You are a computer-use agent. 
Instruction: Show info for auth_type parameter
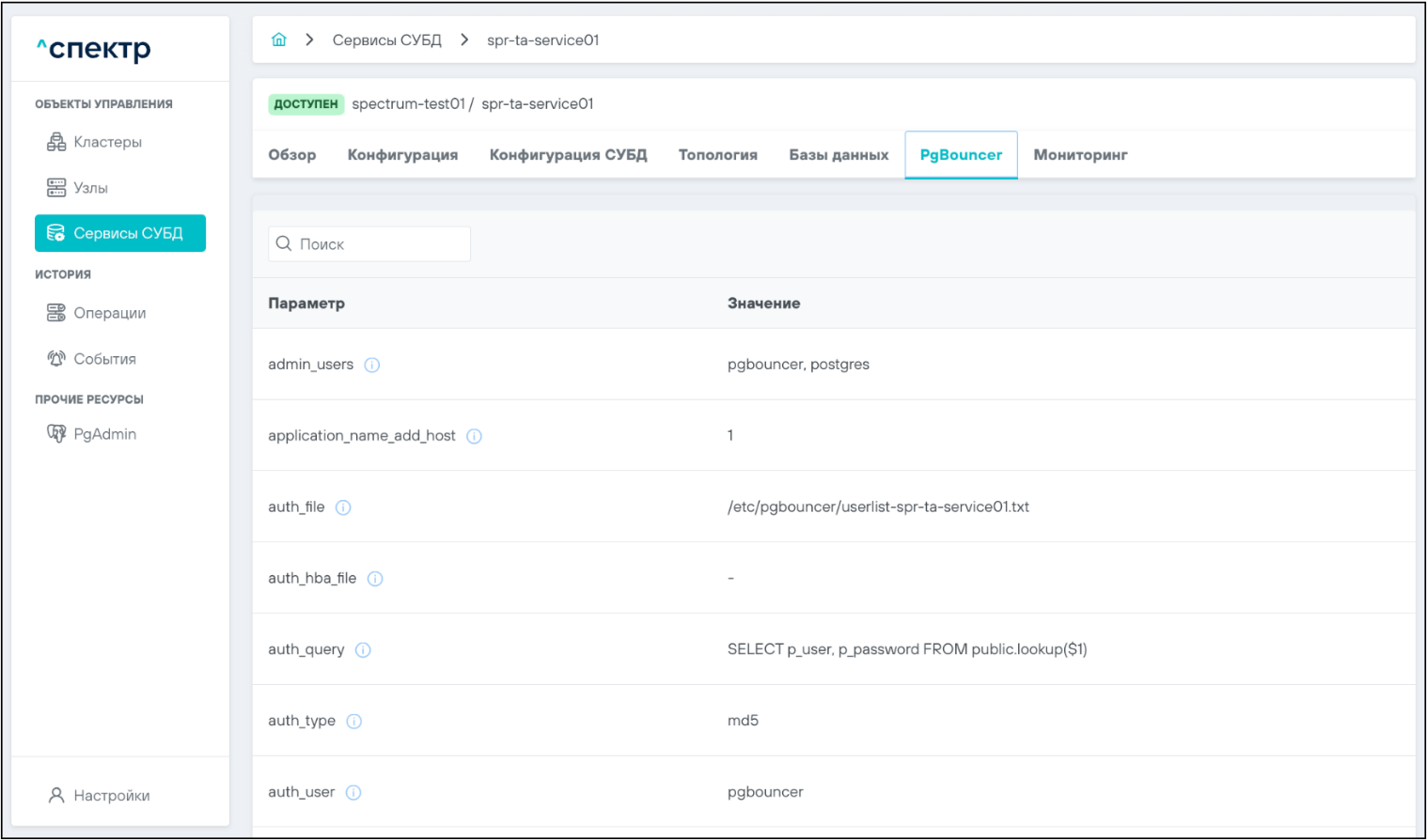tap(353, 722)
